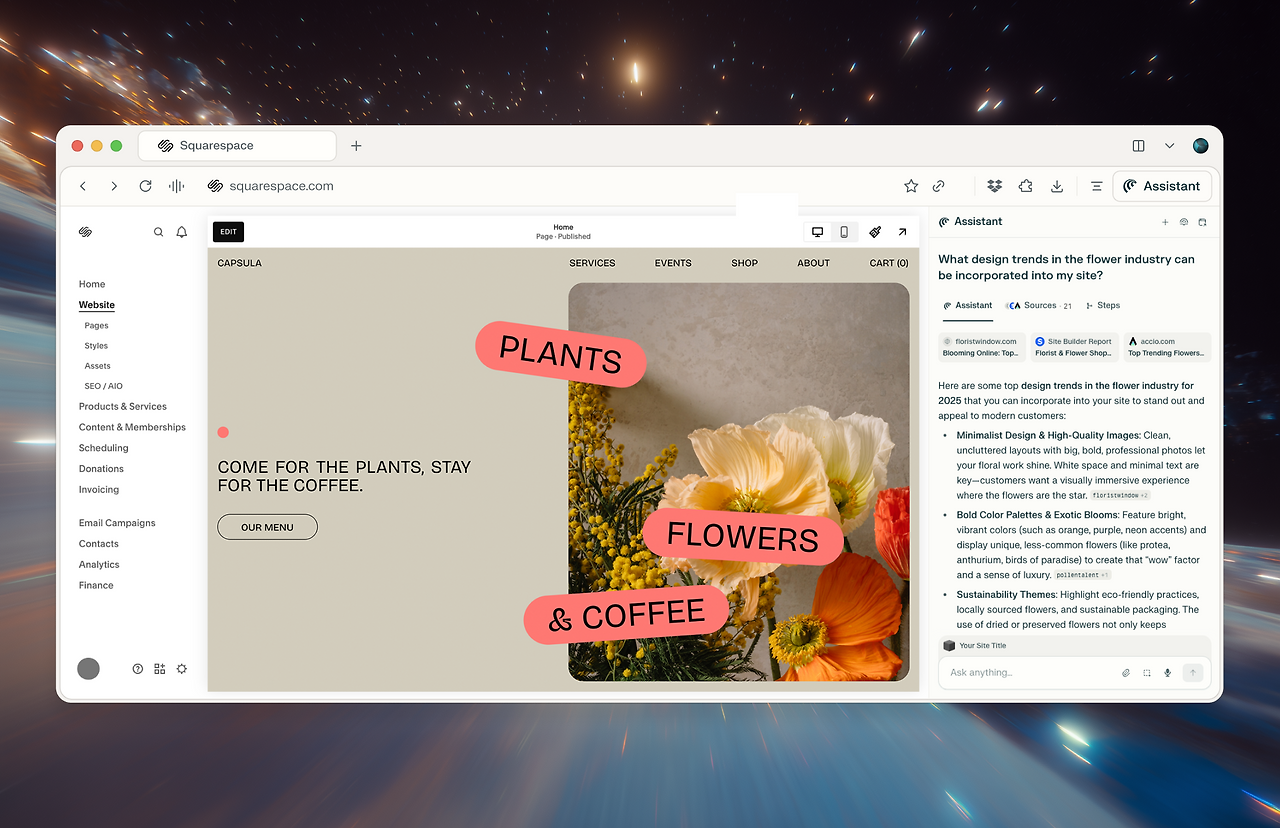Open notifications with the bell icon

click(x=181, y=231)
